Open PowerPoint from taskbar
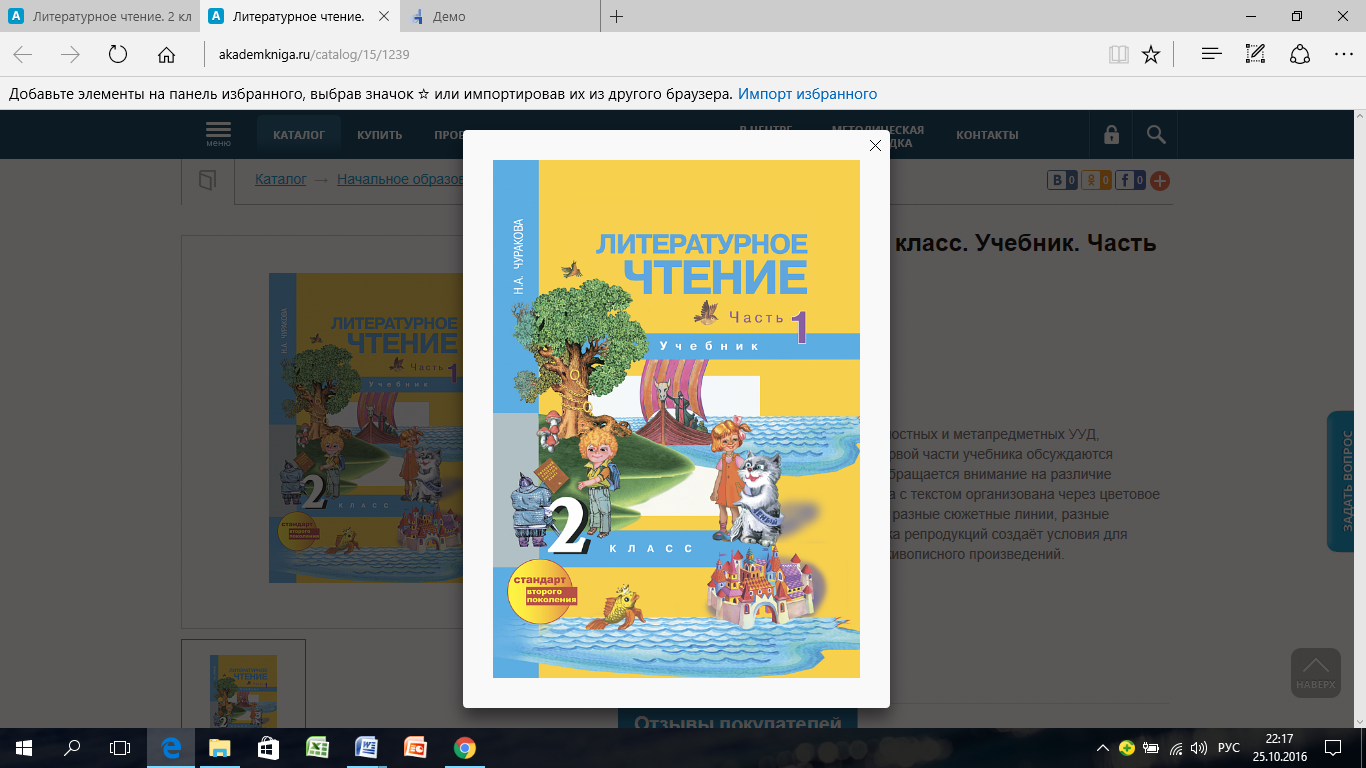This screenshot has height=768, width=1366. click(415, 748)
